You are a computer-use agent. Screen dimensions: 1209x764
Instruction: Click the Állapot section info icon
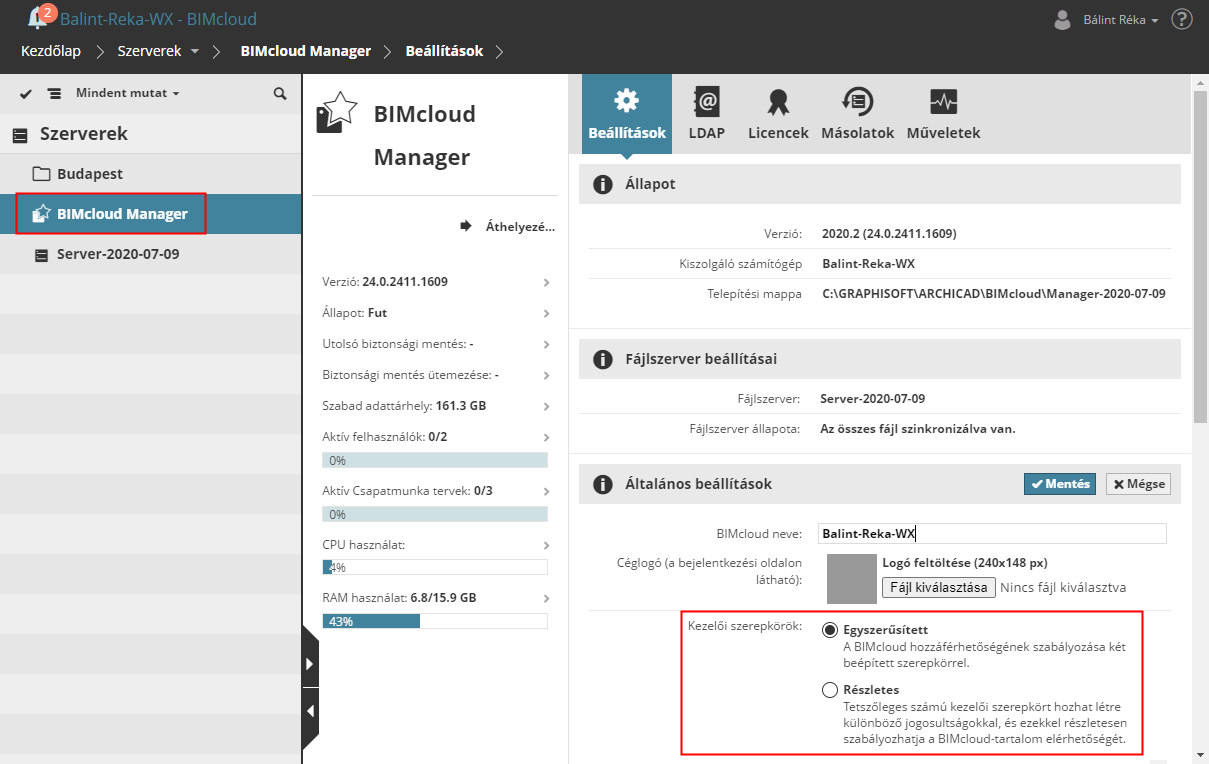tap(602, 184)
